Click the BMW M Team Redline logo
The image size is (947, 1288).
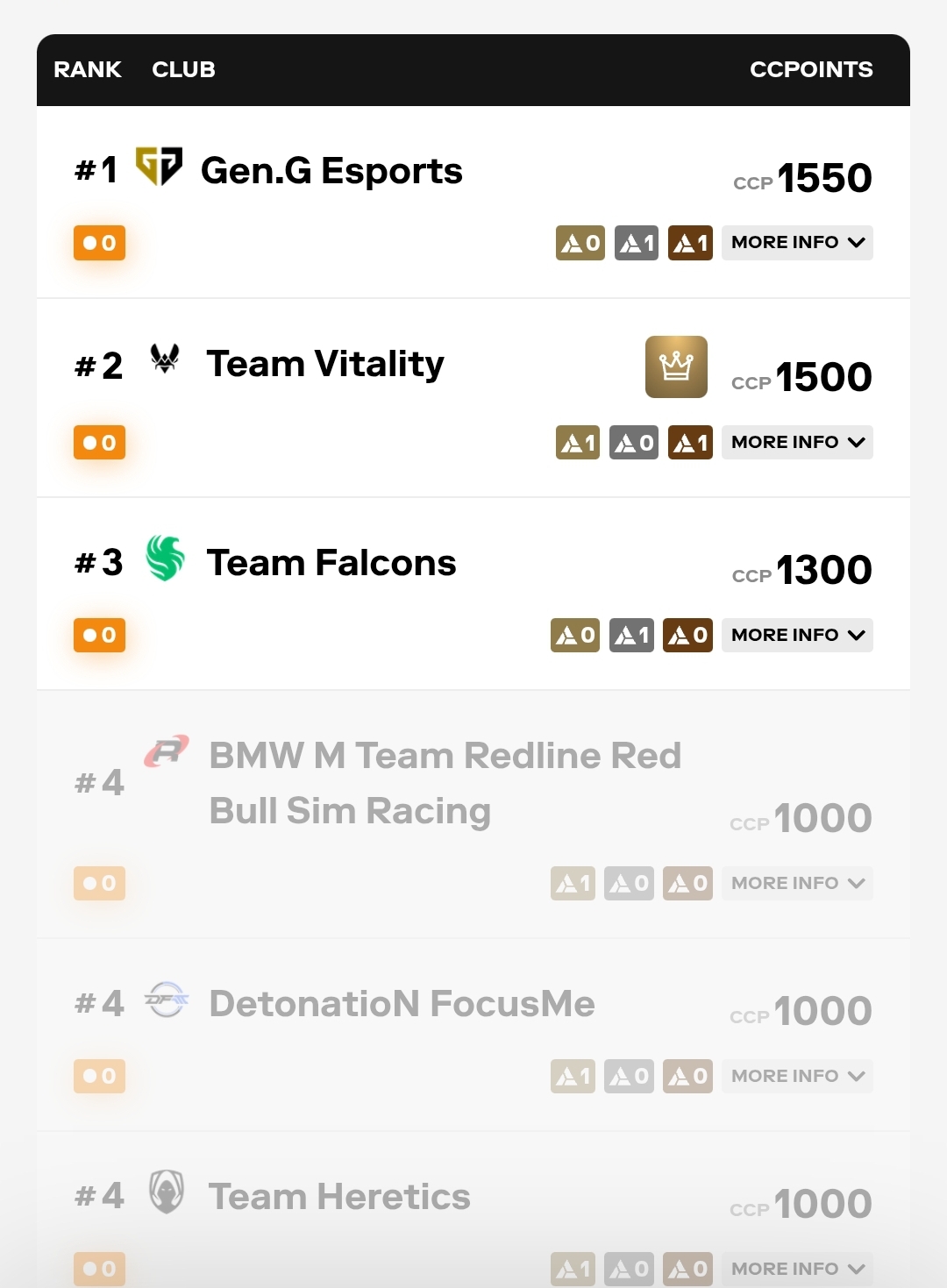[167, 751]
